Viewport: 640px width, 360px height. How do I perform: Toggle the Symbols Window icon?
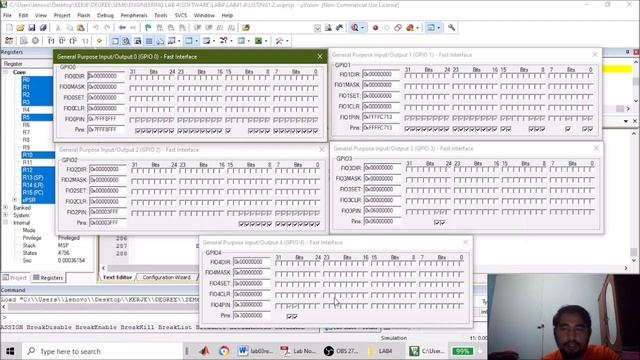(x=138, y=41)
